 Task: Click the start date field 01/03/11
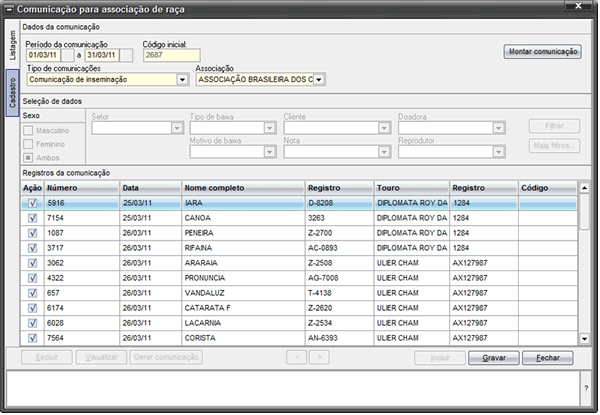click(43, 55)
